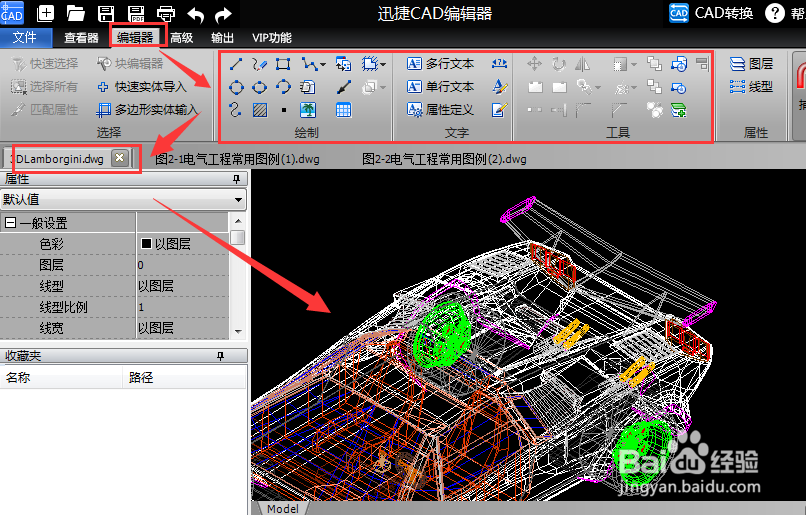
Task: Click the Rotate tool icon in tools group
Action: pyautogui.click(x=559, y=64)
